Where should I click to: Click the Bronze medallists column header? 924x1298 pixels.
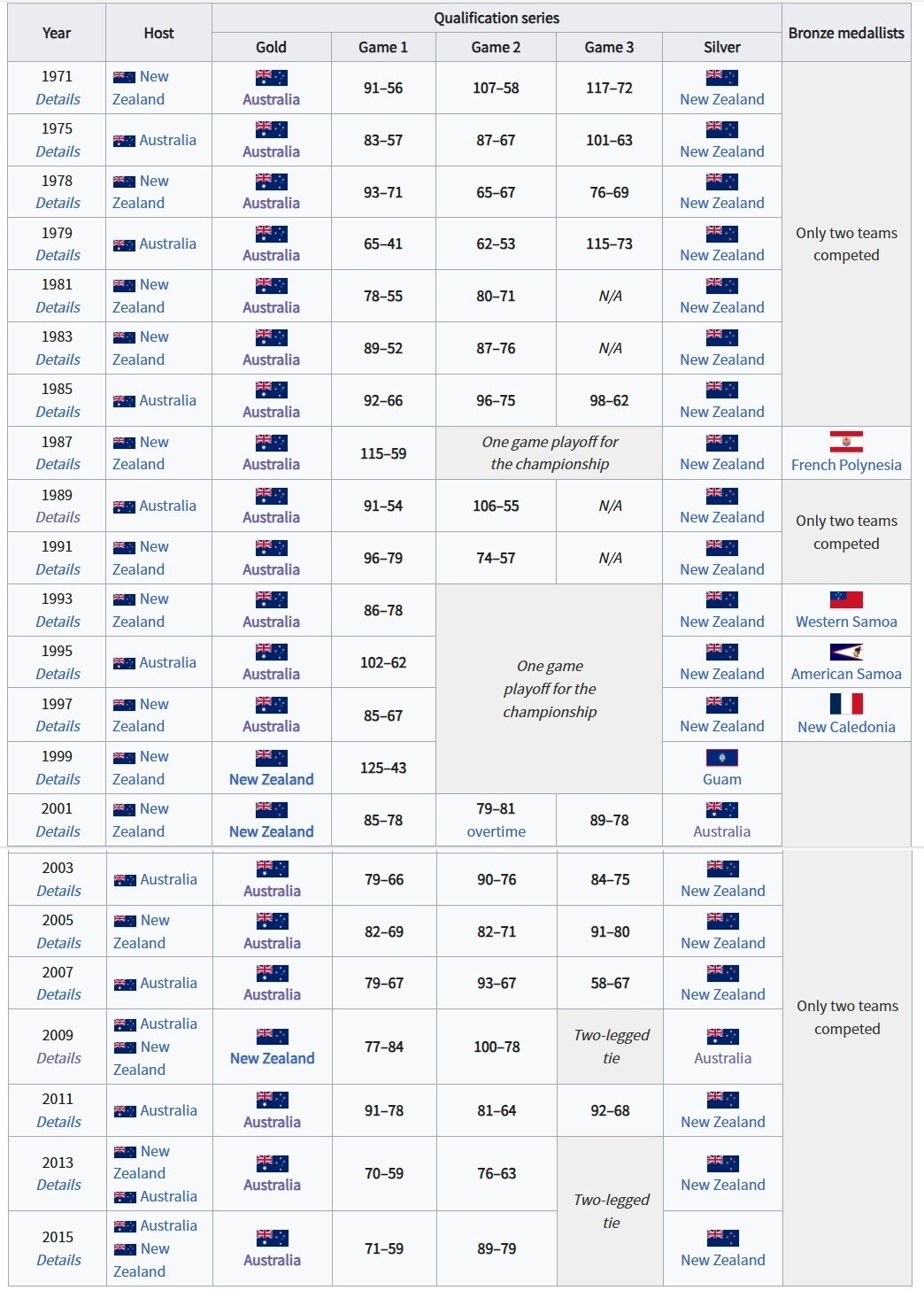click(x=846, y=33)
